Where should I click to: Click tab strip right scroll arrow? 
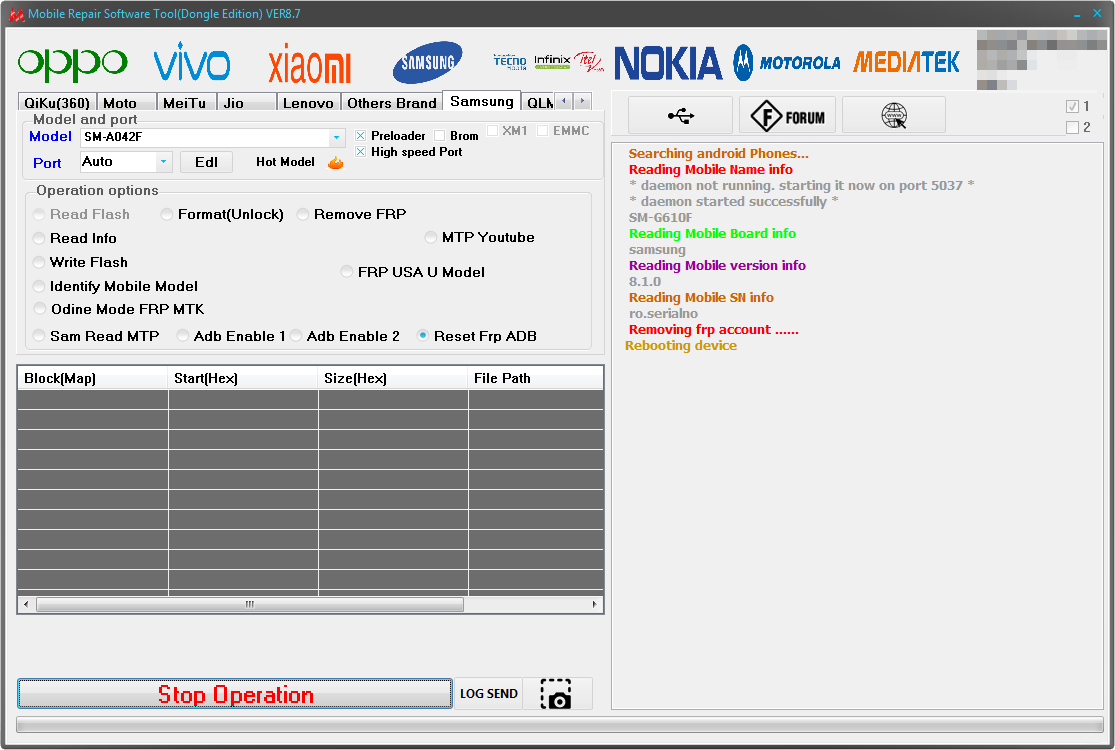pyautogui.click(x=582, y=101)
